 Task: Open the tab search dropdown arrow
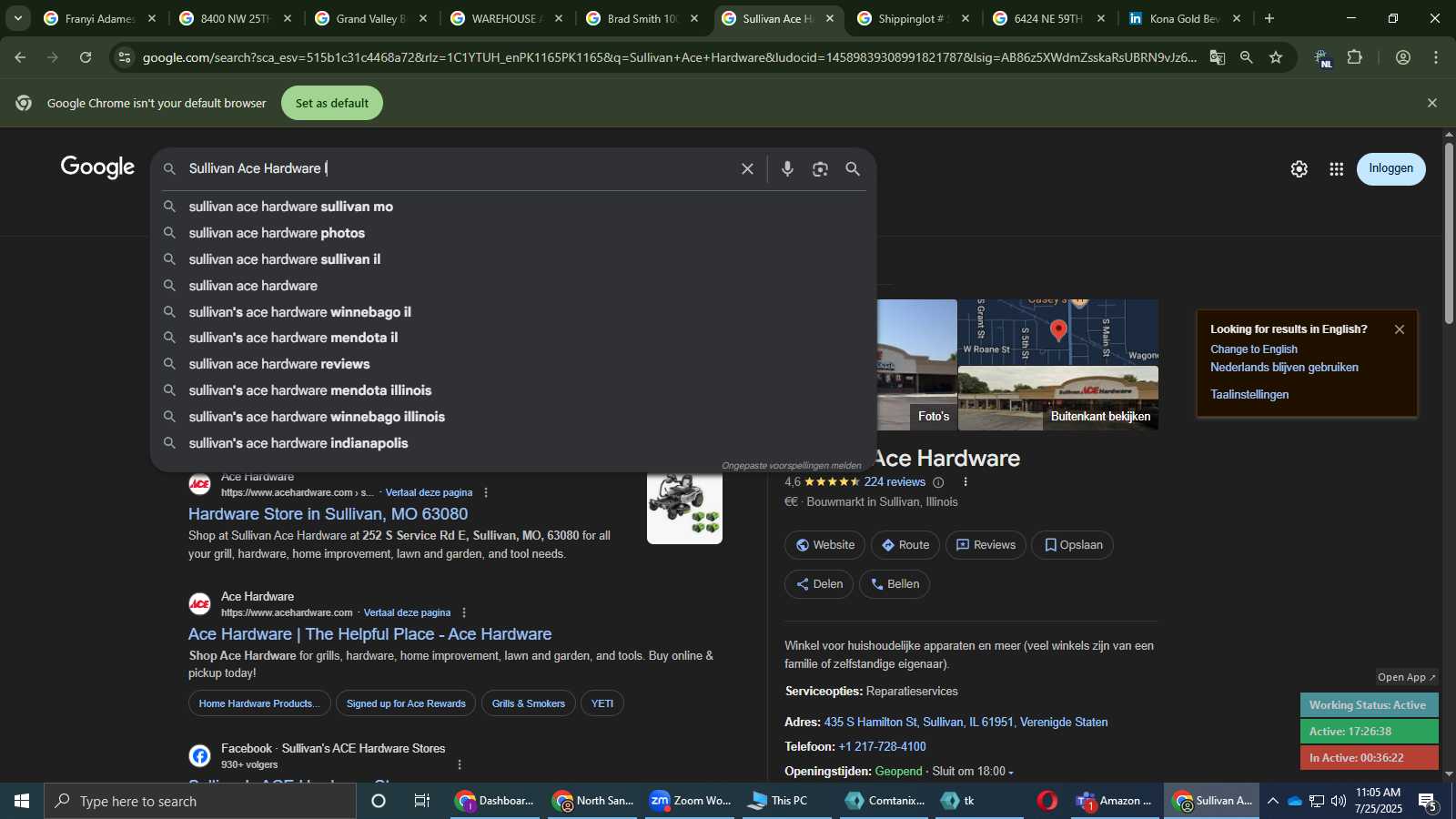click(17, 18)
